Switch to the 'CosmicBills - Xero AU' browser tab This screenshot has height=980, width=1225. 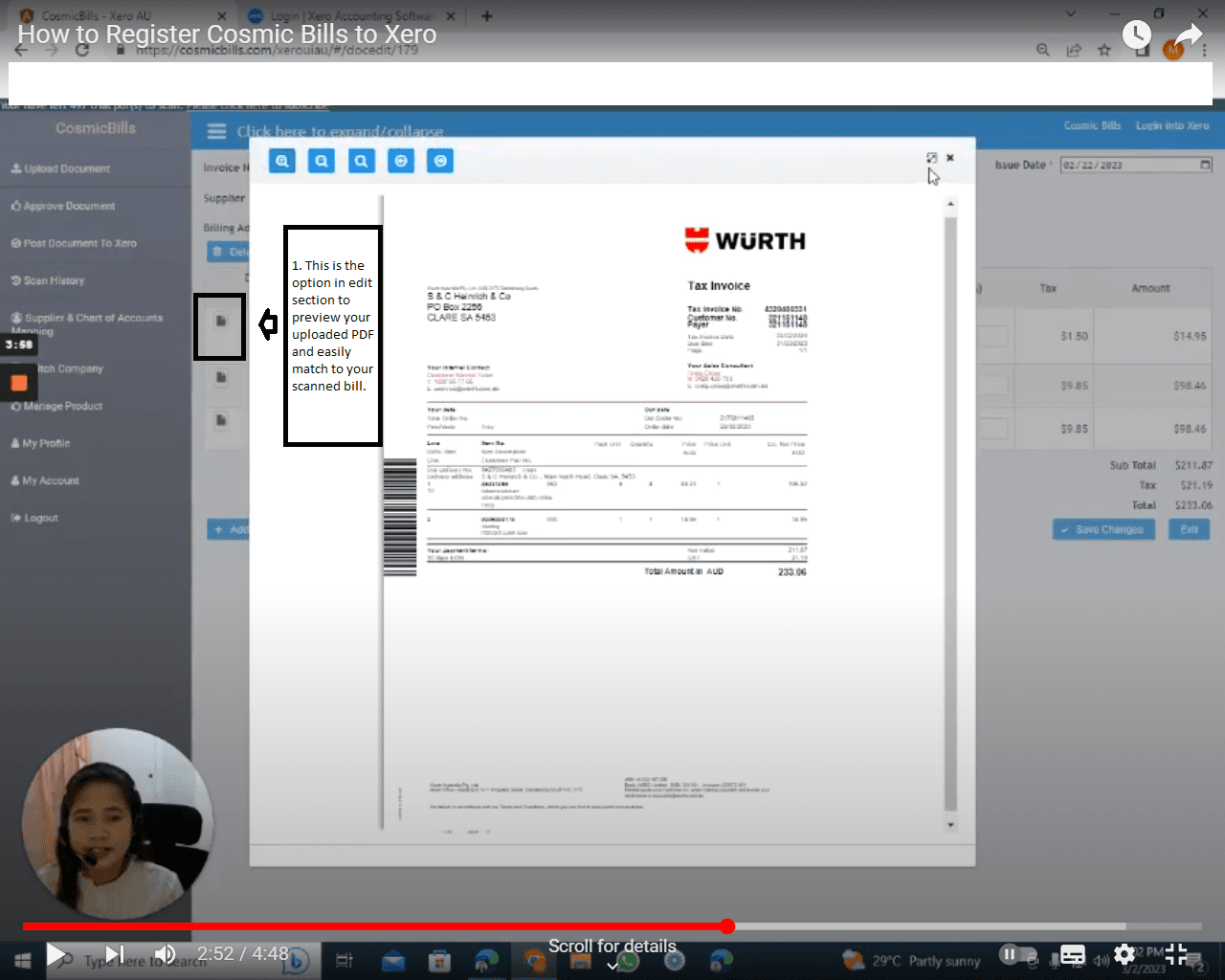[122, 15]
